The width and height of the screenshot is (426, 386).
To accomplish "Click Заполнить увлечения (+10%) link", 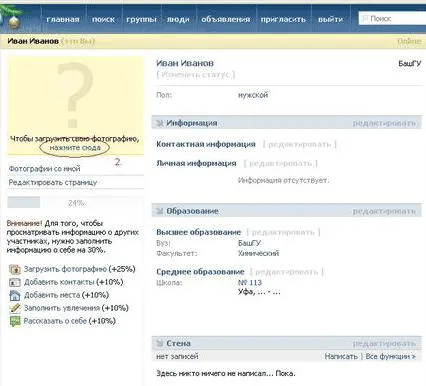I will pyautogui.click(x=76, y=308).
